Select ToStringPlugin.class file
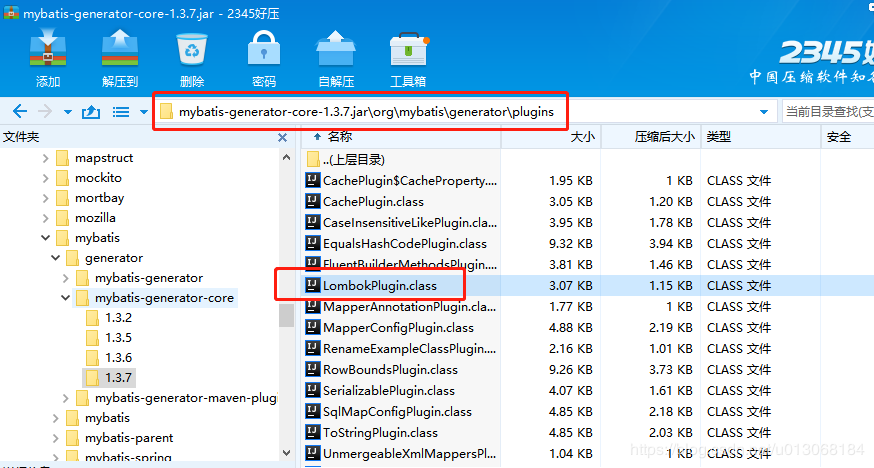 point(372,433)
